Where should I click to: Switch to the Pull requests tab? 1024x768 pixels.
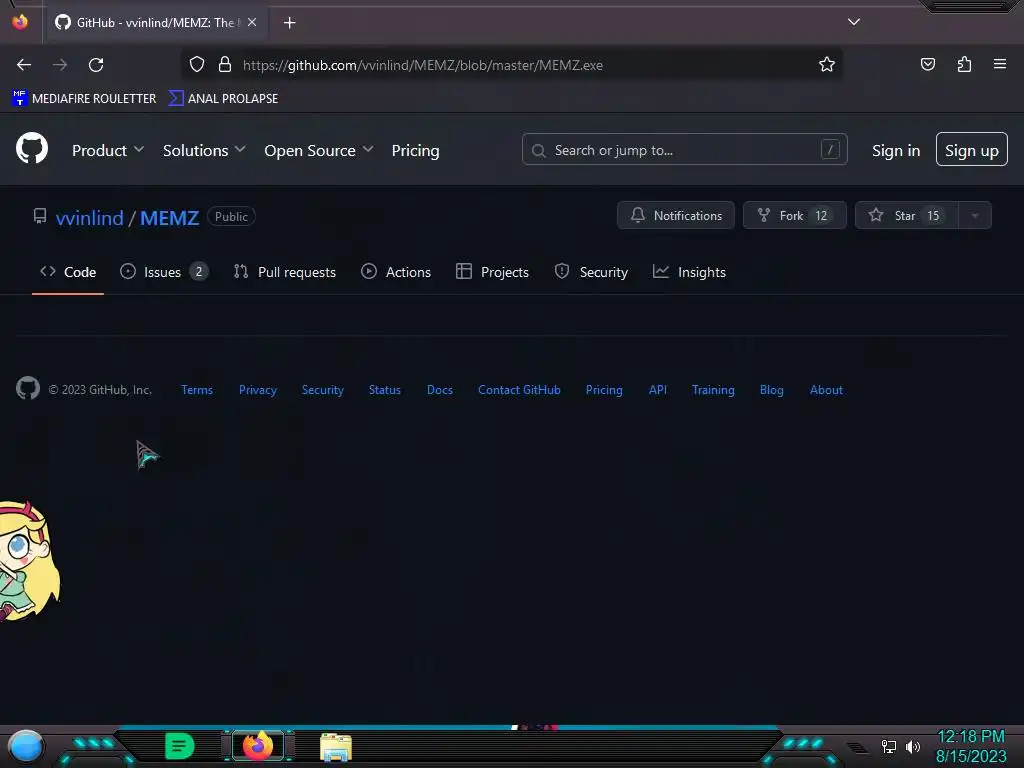pos(284,272)
